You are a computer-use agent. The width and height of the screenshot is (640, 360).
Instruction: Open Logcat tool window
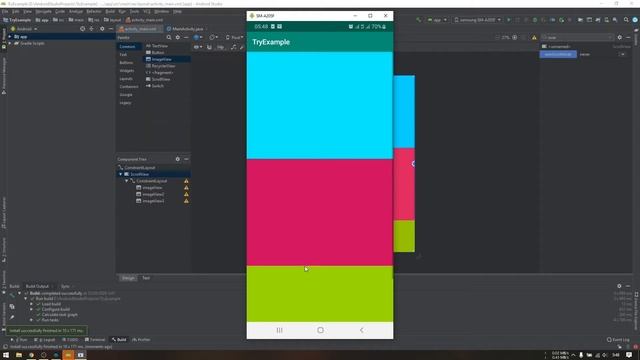(45, 340)
